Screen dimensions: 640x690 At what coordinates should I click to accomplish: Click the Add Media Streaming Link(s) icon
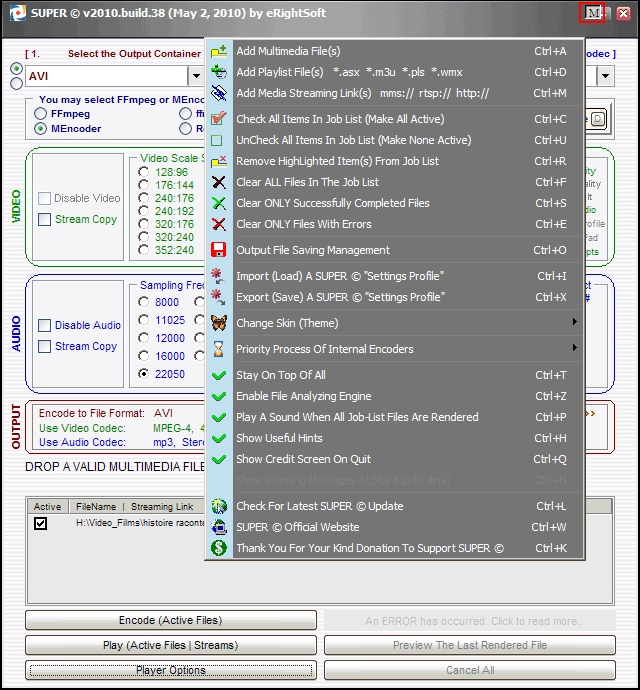[219, 93]
